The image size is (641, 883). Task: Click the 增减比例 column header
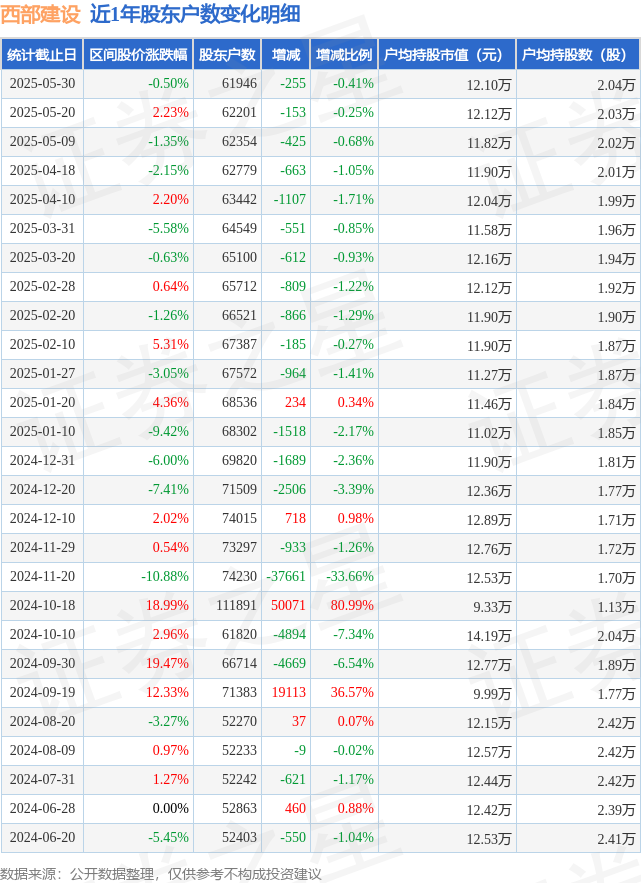pos(344,55)
